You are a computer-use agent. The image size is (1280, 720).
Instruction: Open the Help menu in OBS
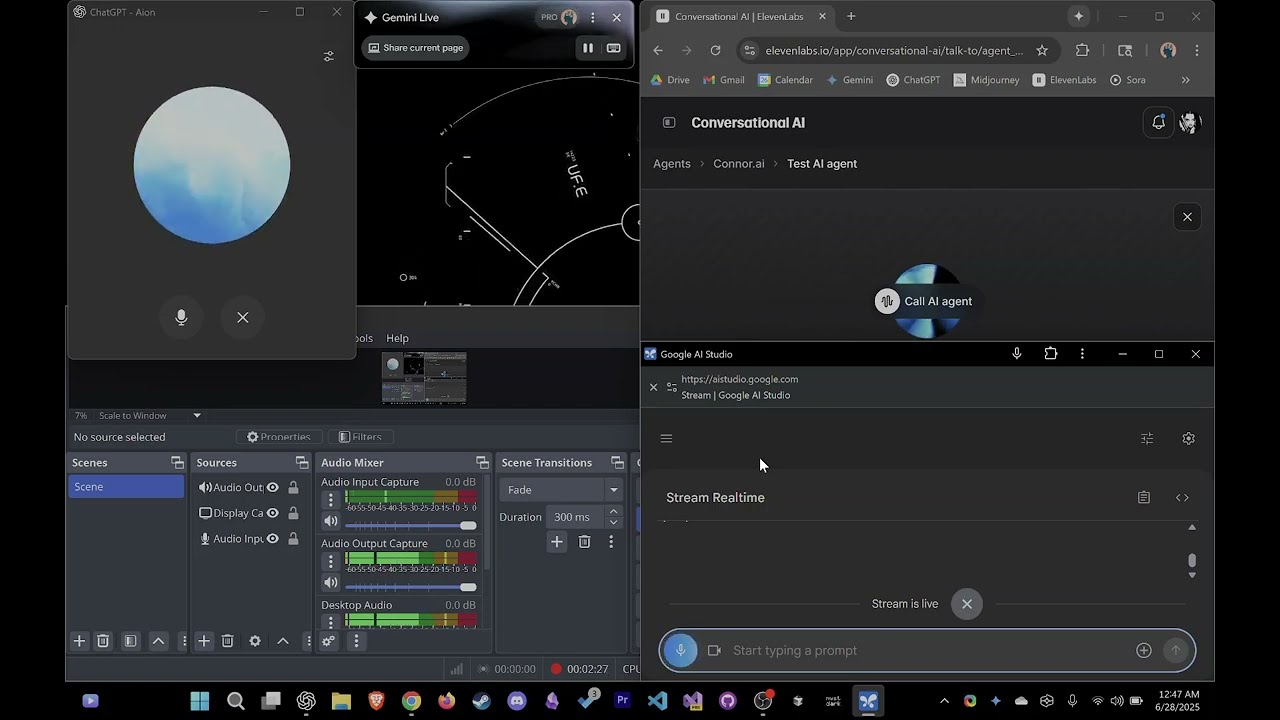click(x=397, y=338)
